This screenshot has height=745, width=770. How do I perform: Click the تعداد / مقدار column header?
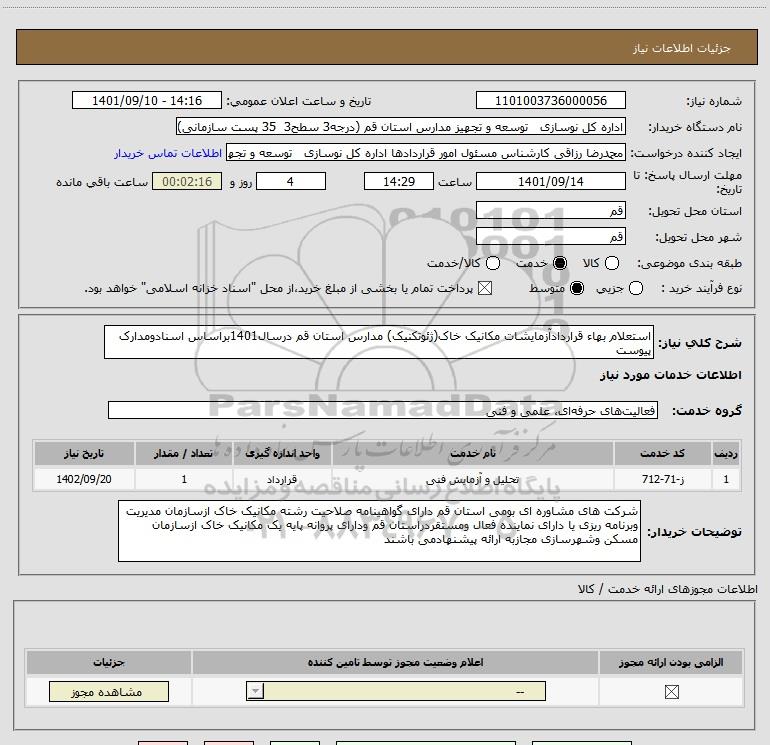tap(184, 453)
